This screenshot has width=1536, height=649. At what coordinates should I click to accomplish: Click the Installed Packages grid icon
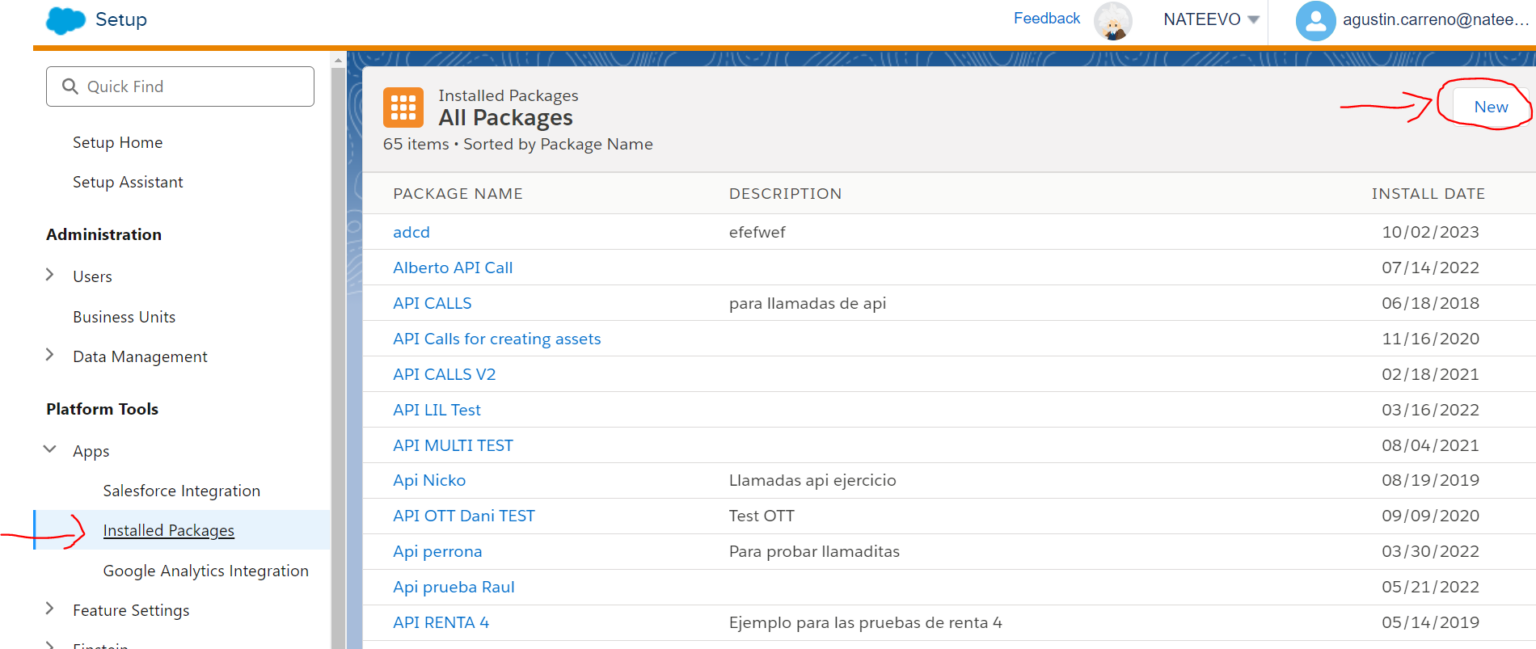[x=404, y=106]
